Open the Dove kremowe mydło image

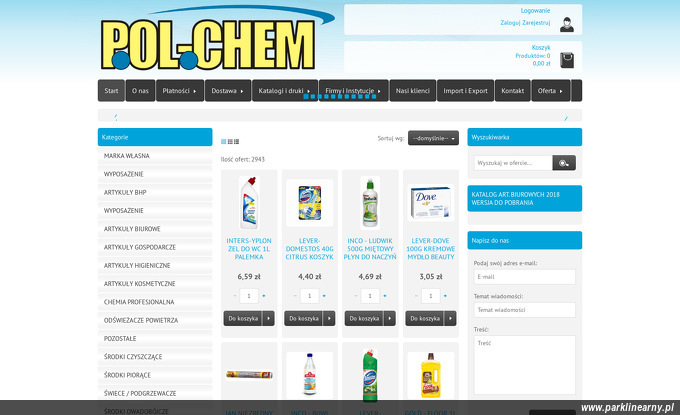coord(431,203)
